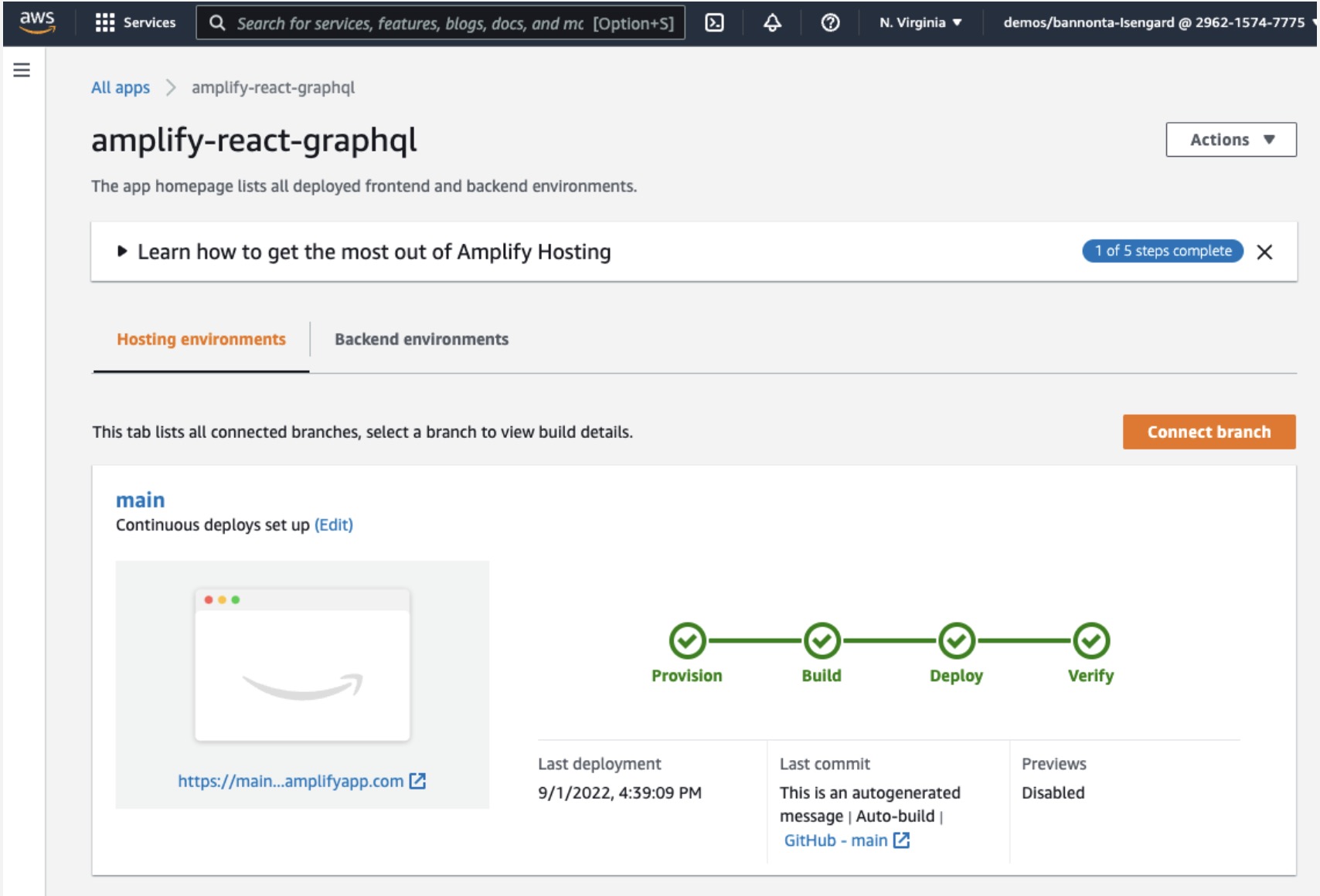This screenshot has height=896, width=1320.
Task: Click the Deploy step checkmark icon
Action: coord(956,640)
